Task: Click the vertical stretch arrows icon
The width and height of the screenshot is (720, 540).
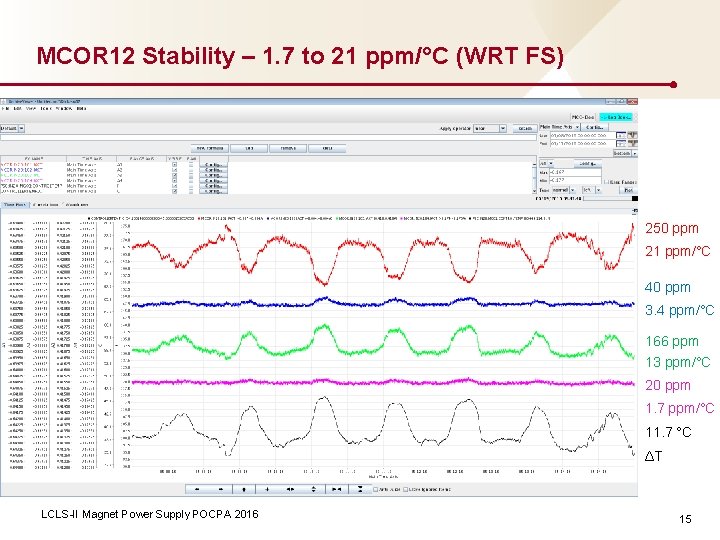Action: 314,489
